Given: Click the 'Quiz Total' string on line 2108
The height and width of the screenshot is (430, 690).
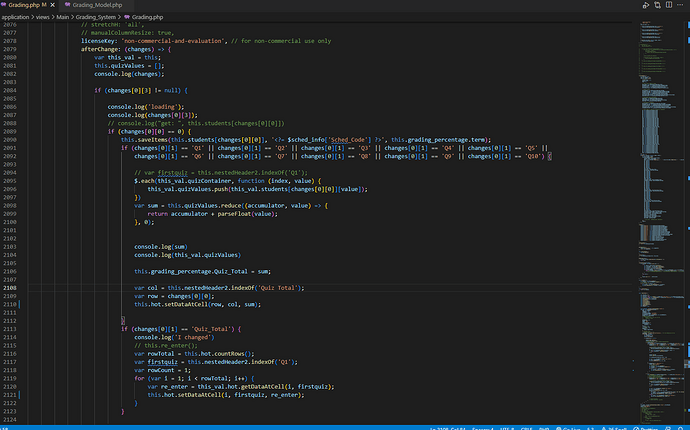Looking at the screenshot, I should (278, 288).
